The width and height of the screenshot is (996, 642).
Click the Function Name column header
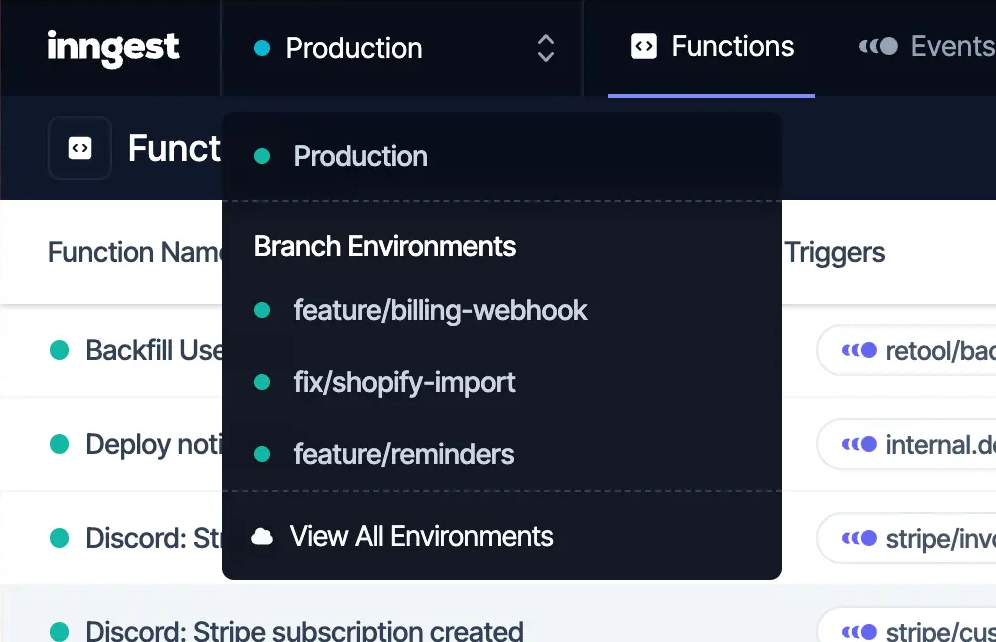(135, 252)
